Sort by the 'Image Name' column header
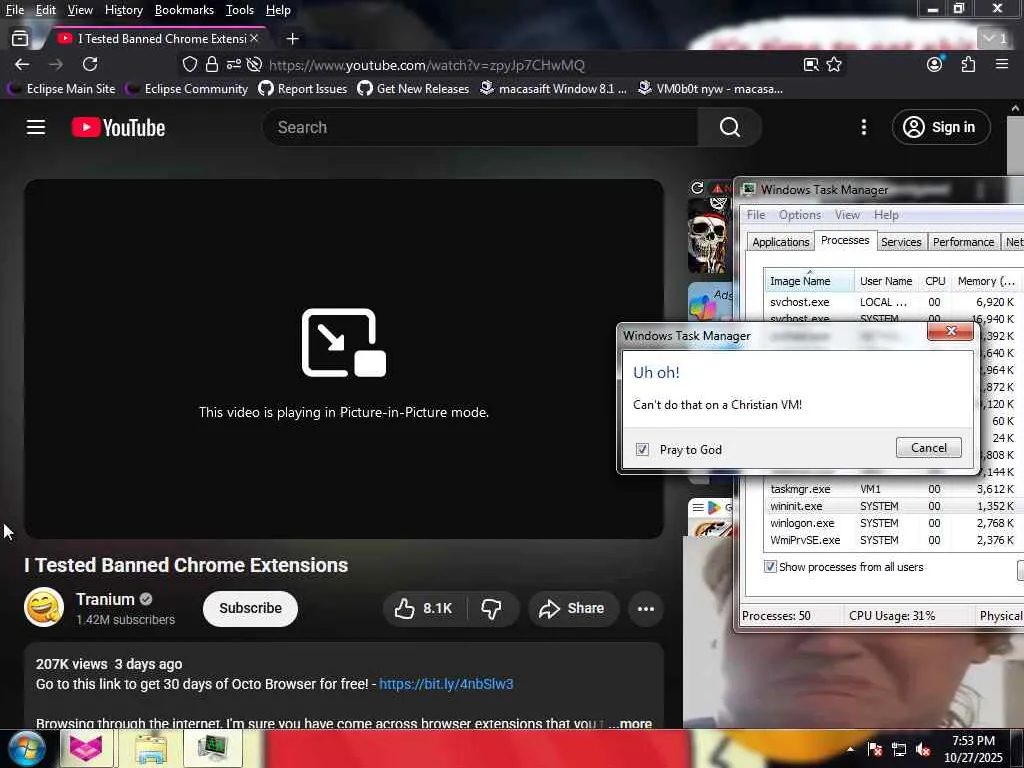The height and width of the screenshot is (768, 1024). (x=808, y=281)
